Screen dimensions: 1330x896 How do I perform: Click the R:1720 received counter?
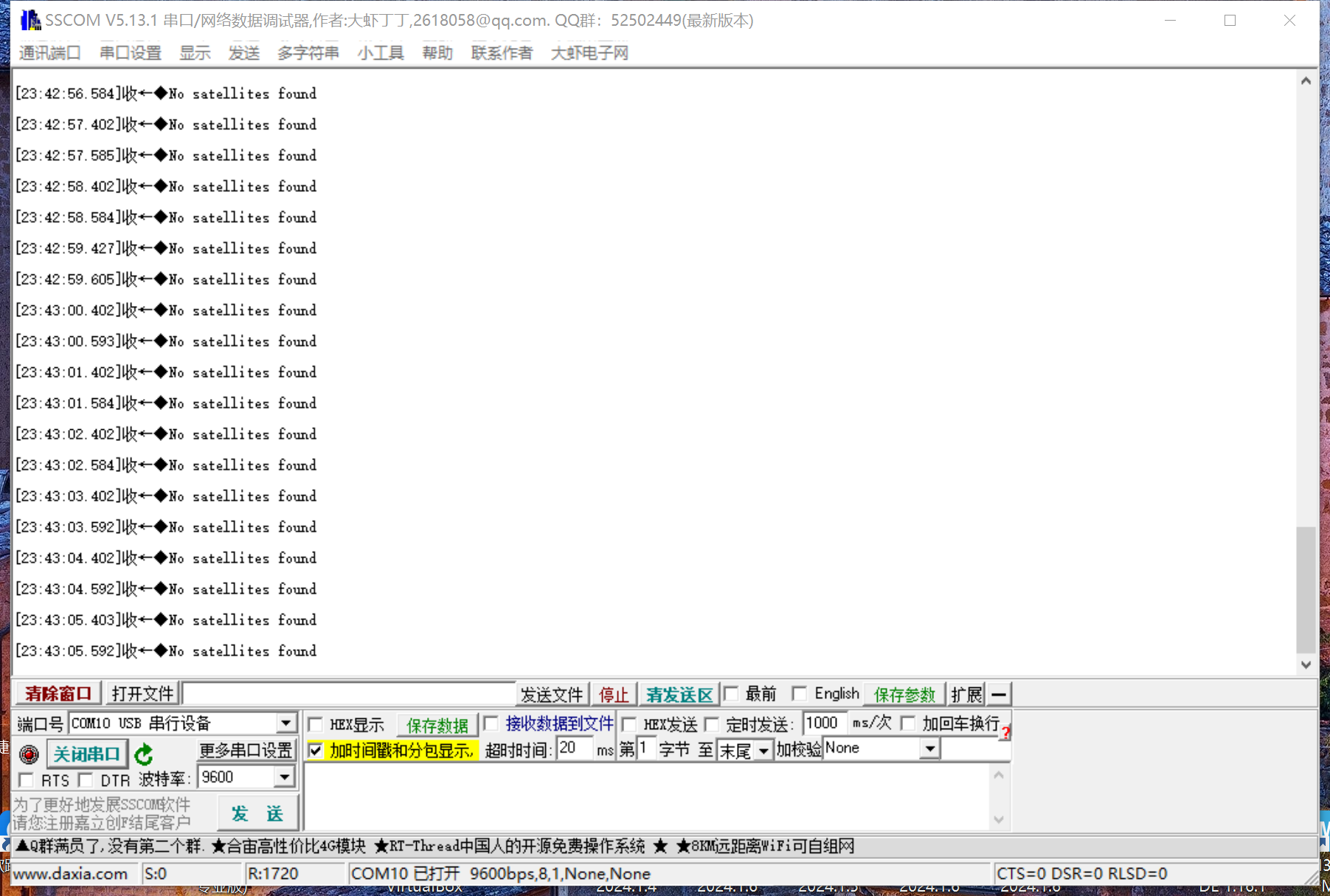coord(273,874)
